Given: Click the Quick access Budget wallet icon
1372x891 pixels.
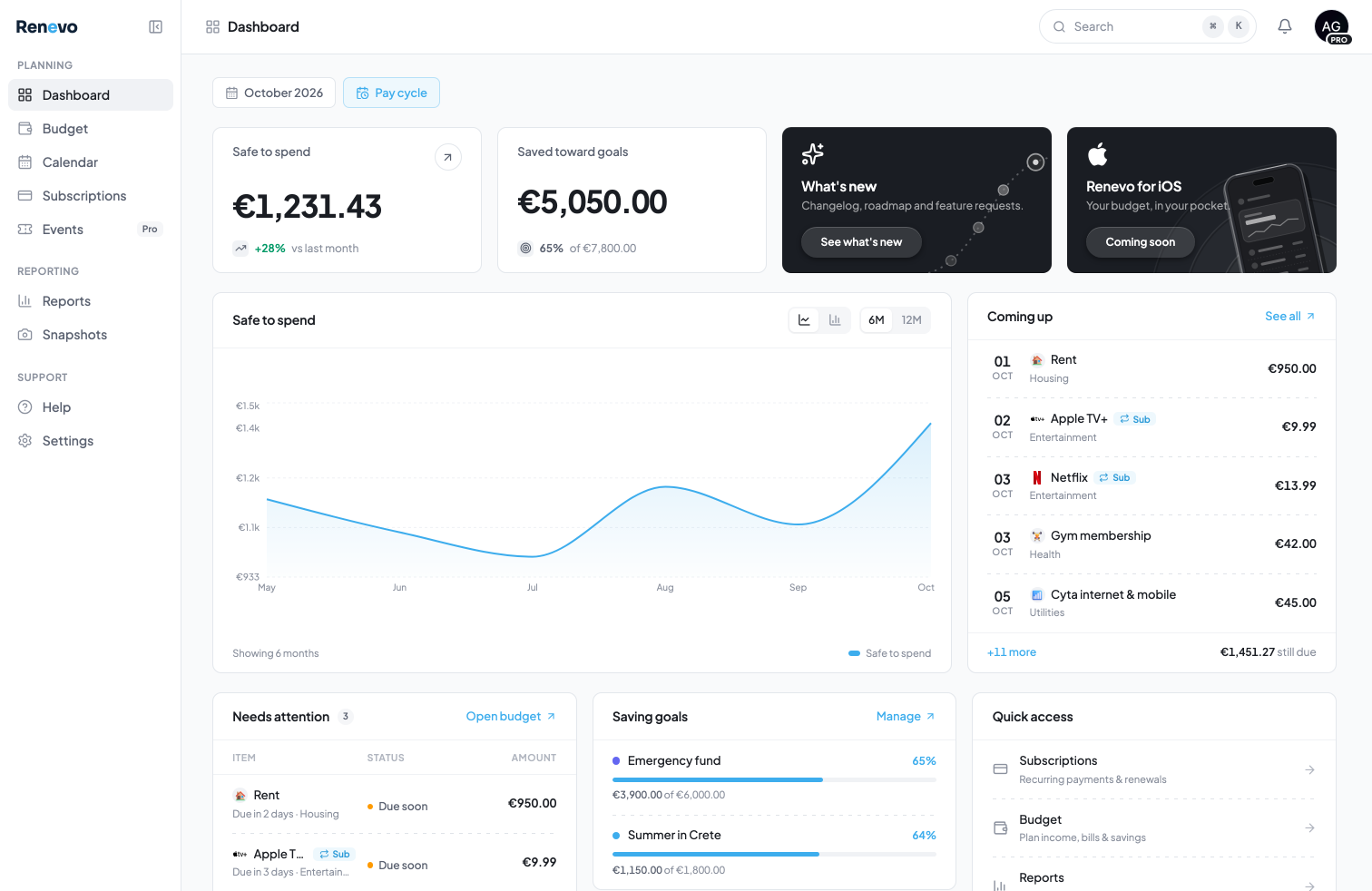Looking at the screenshot, I should 1000,827.
